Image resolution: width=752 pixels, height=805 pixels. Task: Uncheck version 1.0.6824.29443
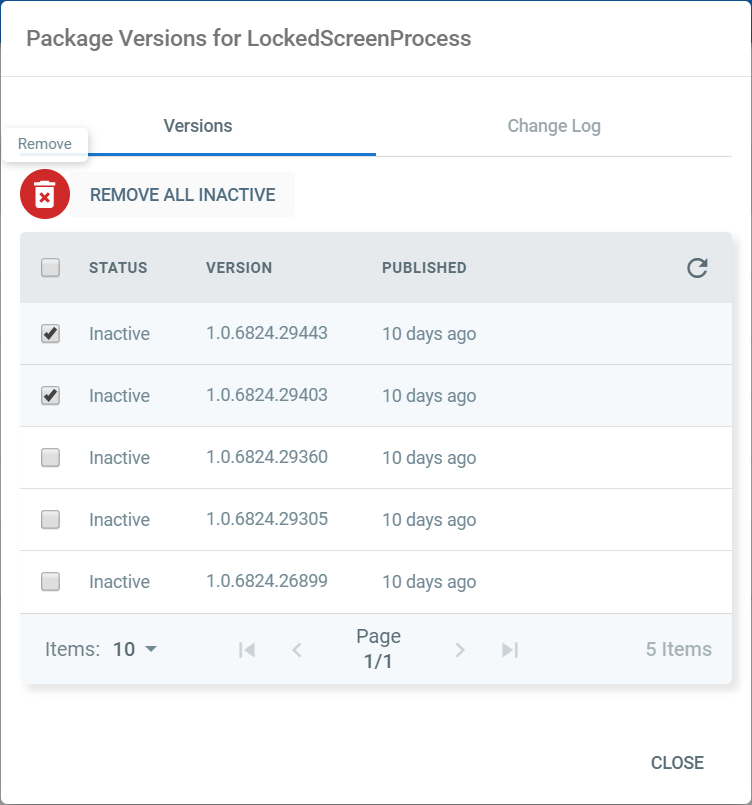point(50,334)
